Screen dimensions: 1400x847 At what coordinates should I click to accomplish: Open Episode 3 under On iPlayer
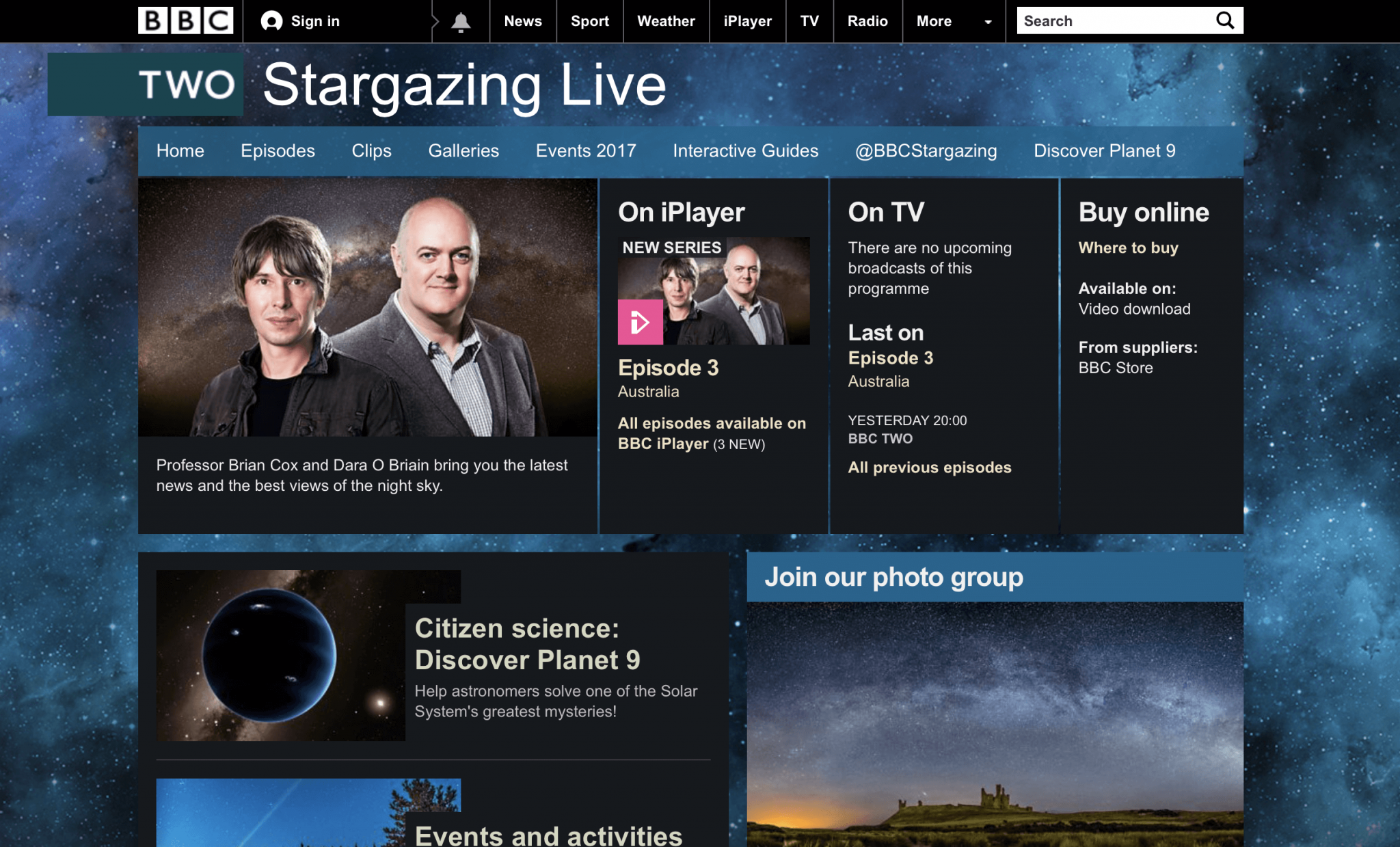pos(668,368)
